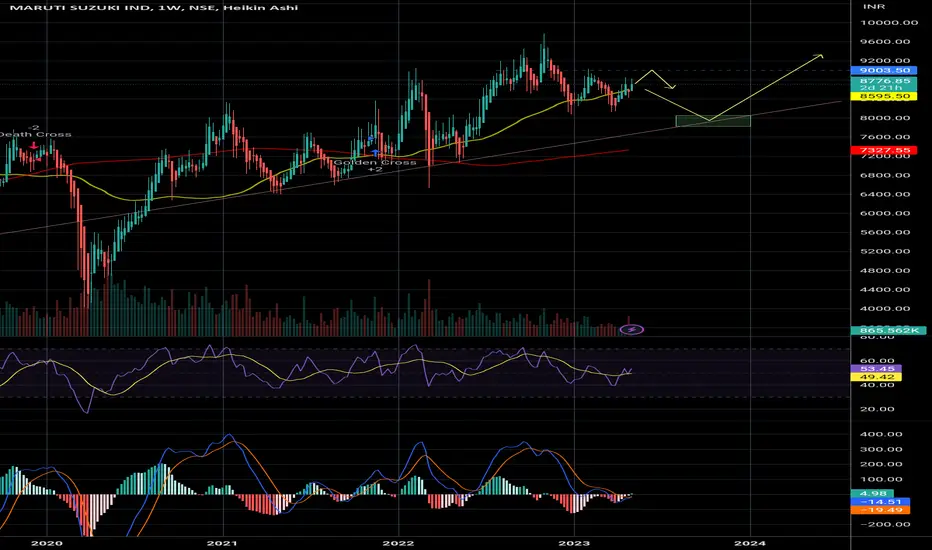Click the 2023 label on time axis

pyautogui.click(x=574, y=543)
